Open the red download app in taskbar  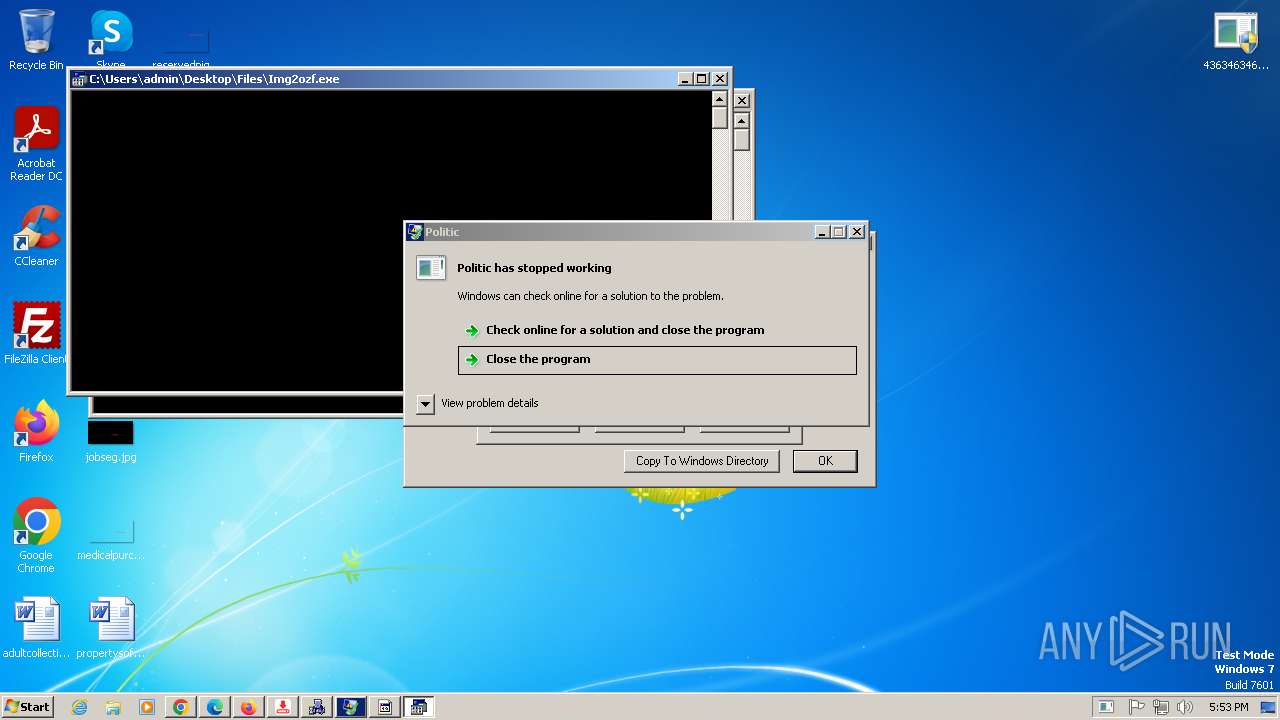click(283, 707)
